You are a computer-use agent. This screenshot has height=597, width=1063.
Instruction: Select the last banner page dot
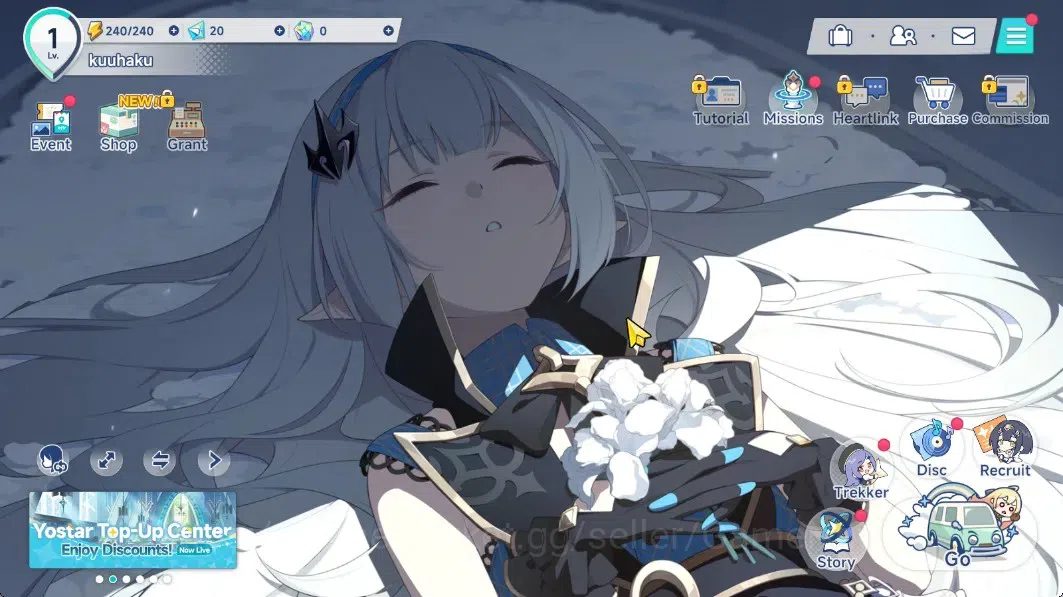[167, 579]
